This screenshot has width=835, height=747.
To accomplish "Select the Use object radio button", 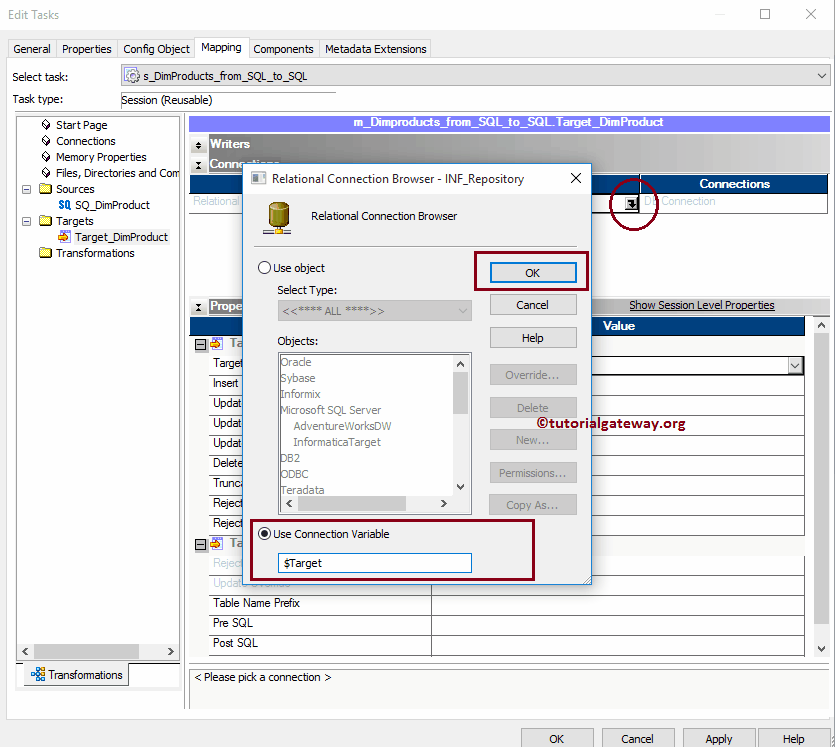I will click(x=265, y=268).
